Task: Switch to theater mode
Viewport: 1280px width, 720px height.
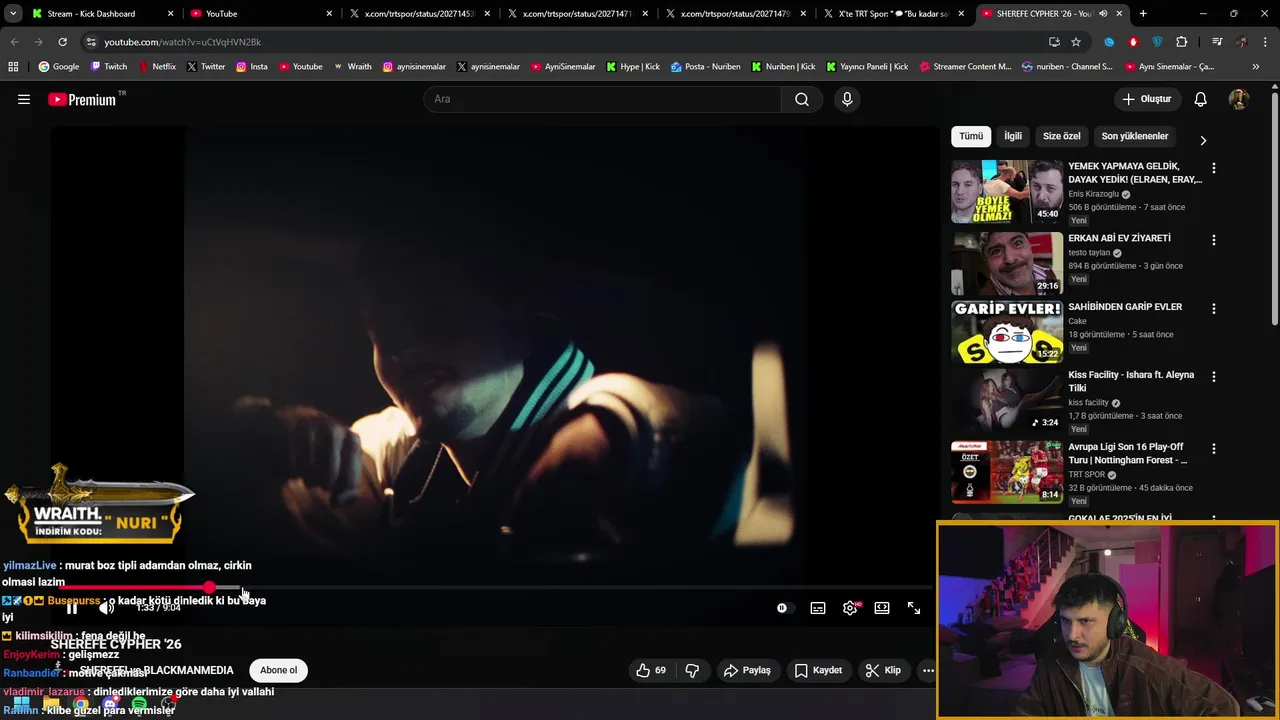Action: pos(882,608)
